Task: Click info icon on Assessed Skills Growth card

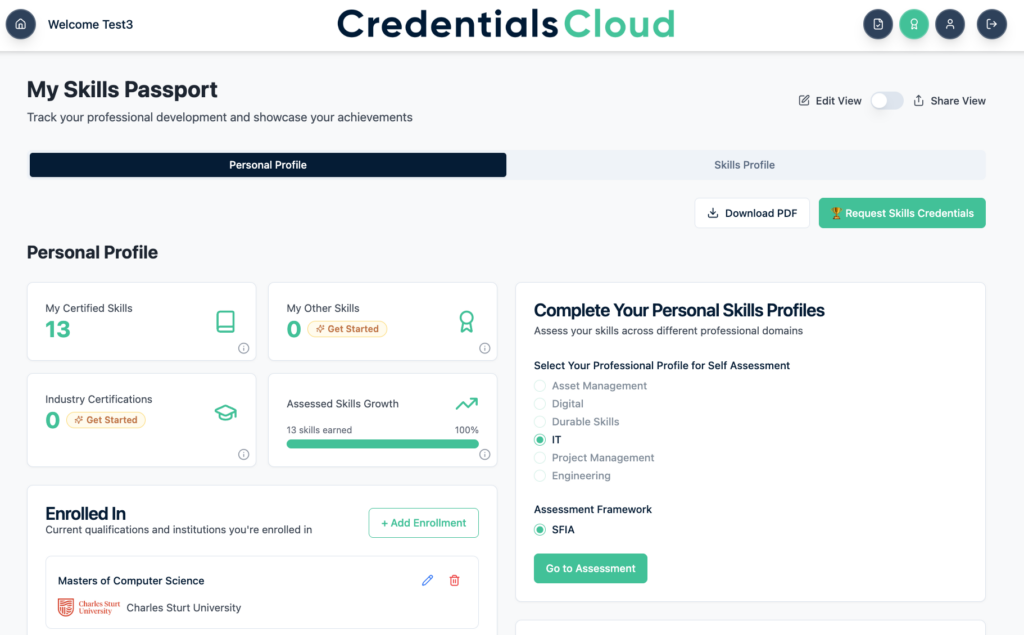Action: pyautogui.click(x=485, y=454)
